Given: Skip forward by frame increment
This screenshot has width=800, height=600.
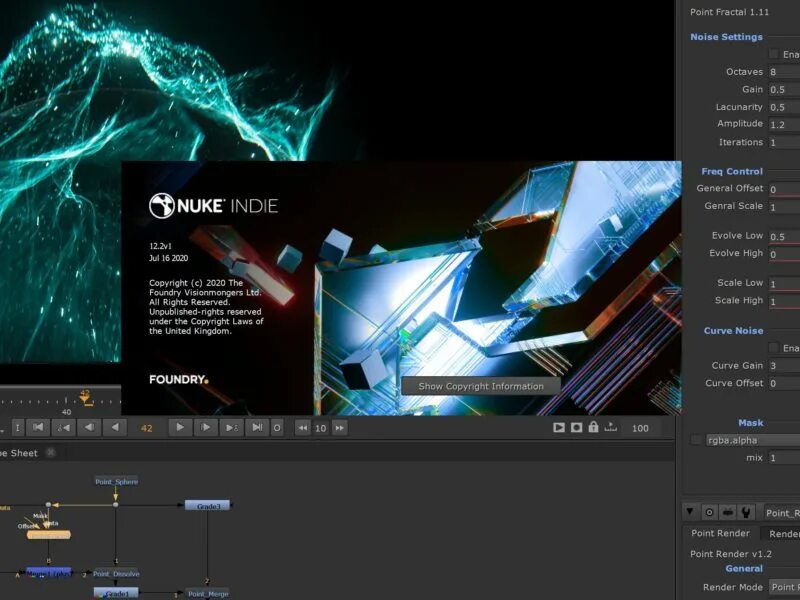Looking at the screenshot, I should 339,428.
